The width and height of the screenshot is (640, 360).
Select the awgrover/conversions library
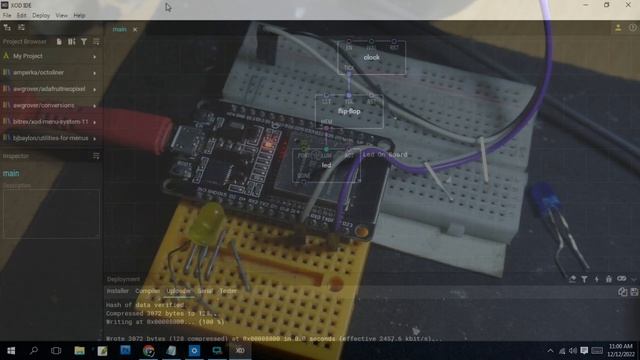(44, 105)
